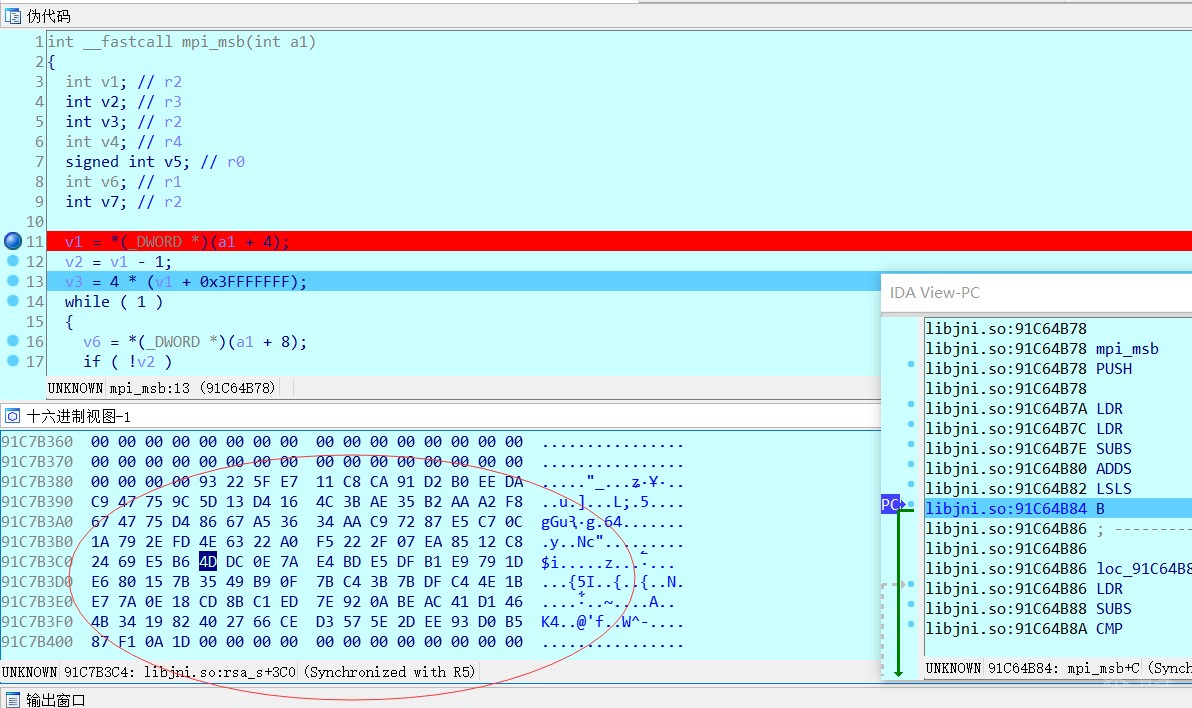
Task: Click the declaration 'int v6; // r1'
Action: point(124,182)
